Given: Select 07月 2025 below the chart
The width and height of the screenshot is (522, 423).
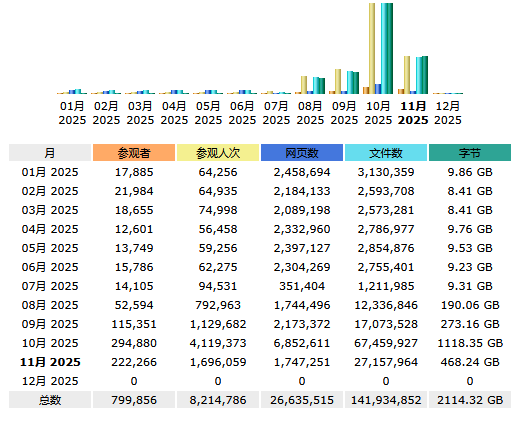Looking at the screenshot, I should 276,113.
